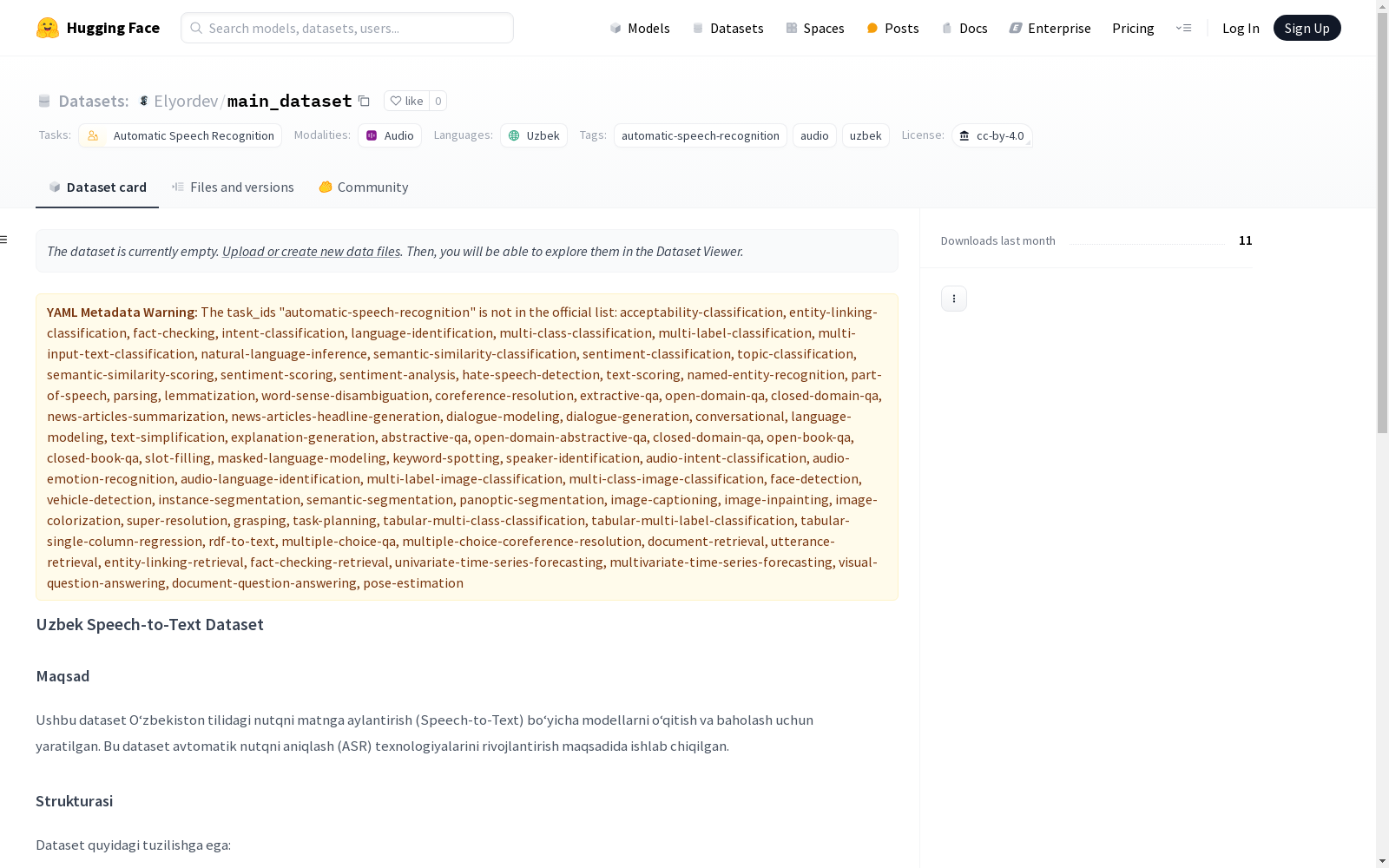Open the Docs navigation item
The image size is (1389, 868).
point(964,28)
